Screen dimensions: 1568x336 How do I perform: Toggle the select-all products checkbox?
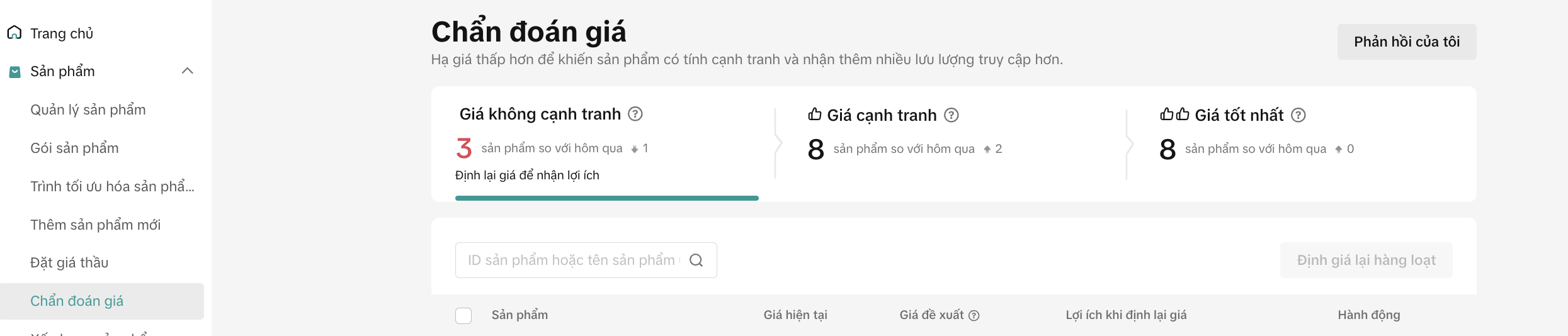(x=463, y=316)
